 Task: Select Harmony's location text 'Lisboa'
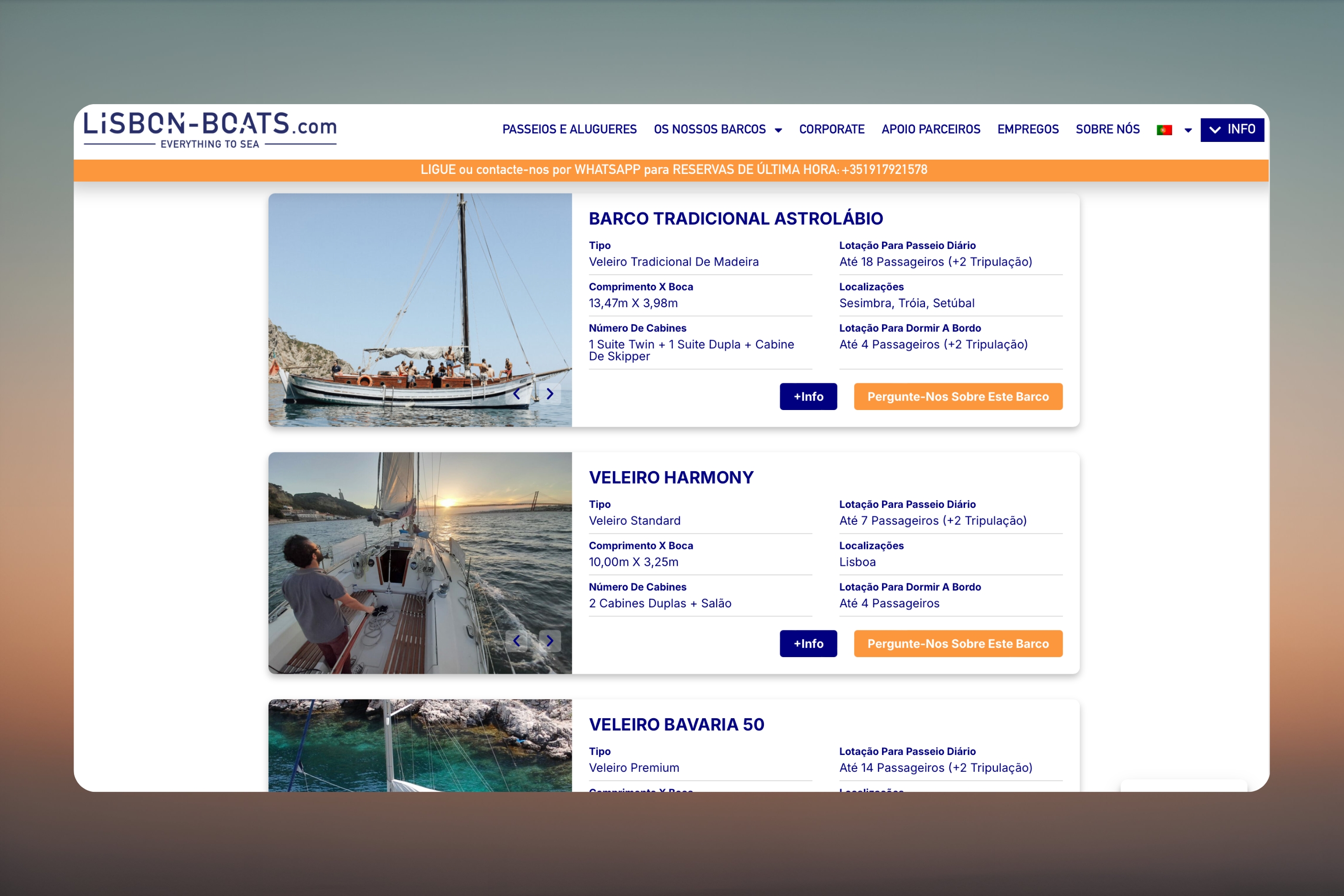(x=857, y=561)
